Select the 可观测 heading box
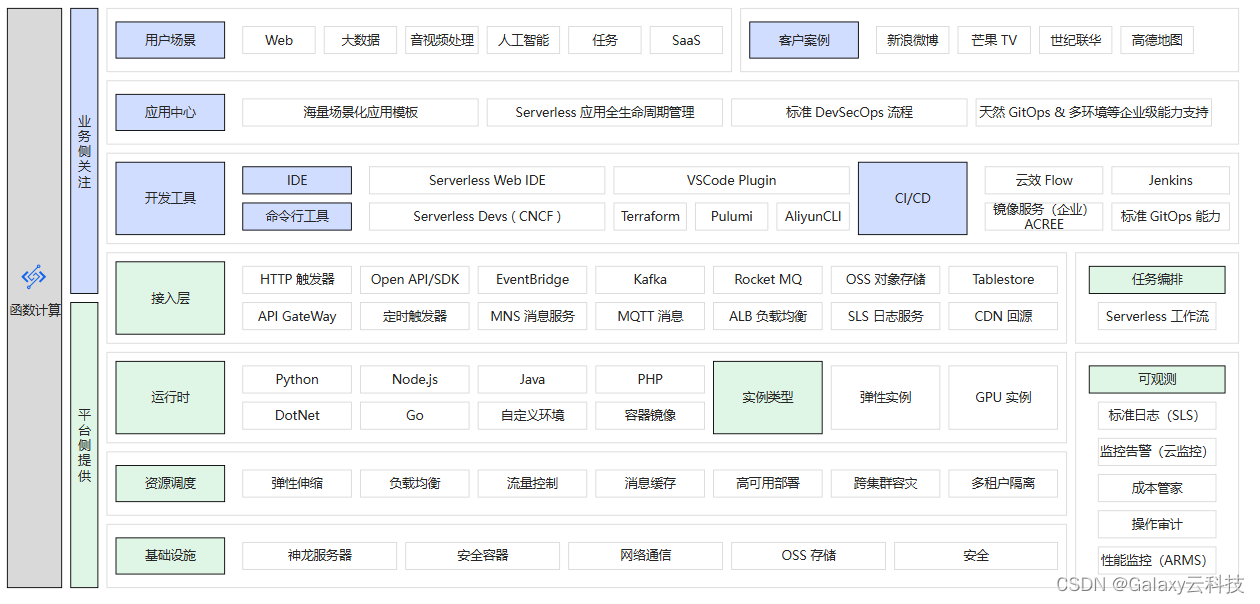This screenshot has width=1260, height=604. 1157,379
